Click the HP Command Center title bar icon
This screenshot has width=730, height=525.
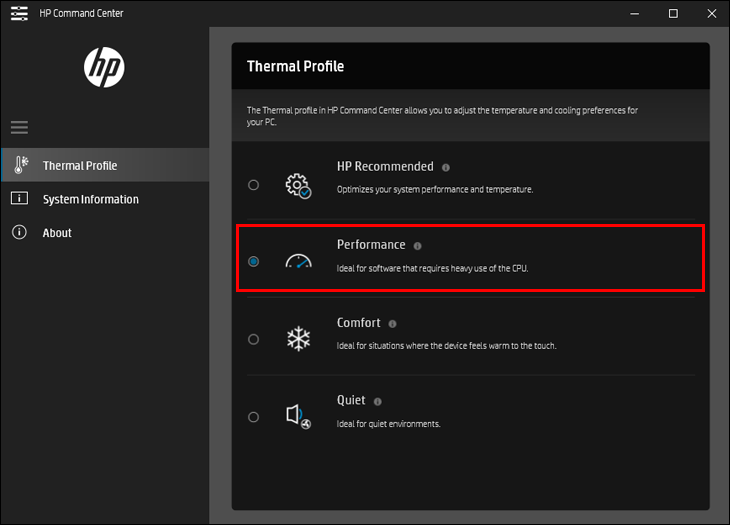[19, 13]
